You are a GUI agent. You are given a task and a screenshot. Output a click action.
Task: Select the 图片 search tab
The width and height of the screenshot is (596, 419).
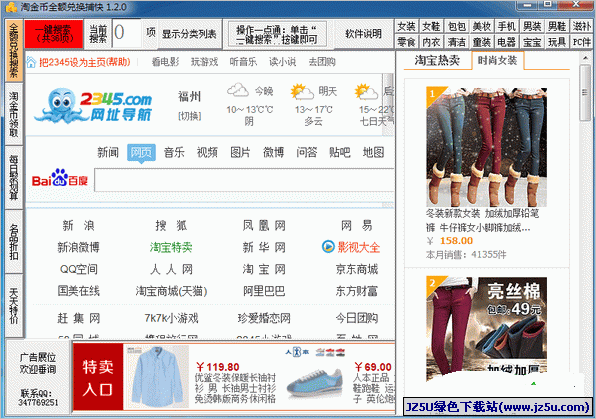coord(240,152)
